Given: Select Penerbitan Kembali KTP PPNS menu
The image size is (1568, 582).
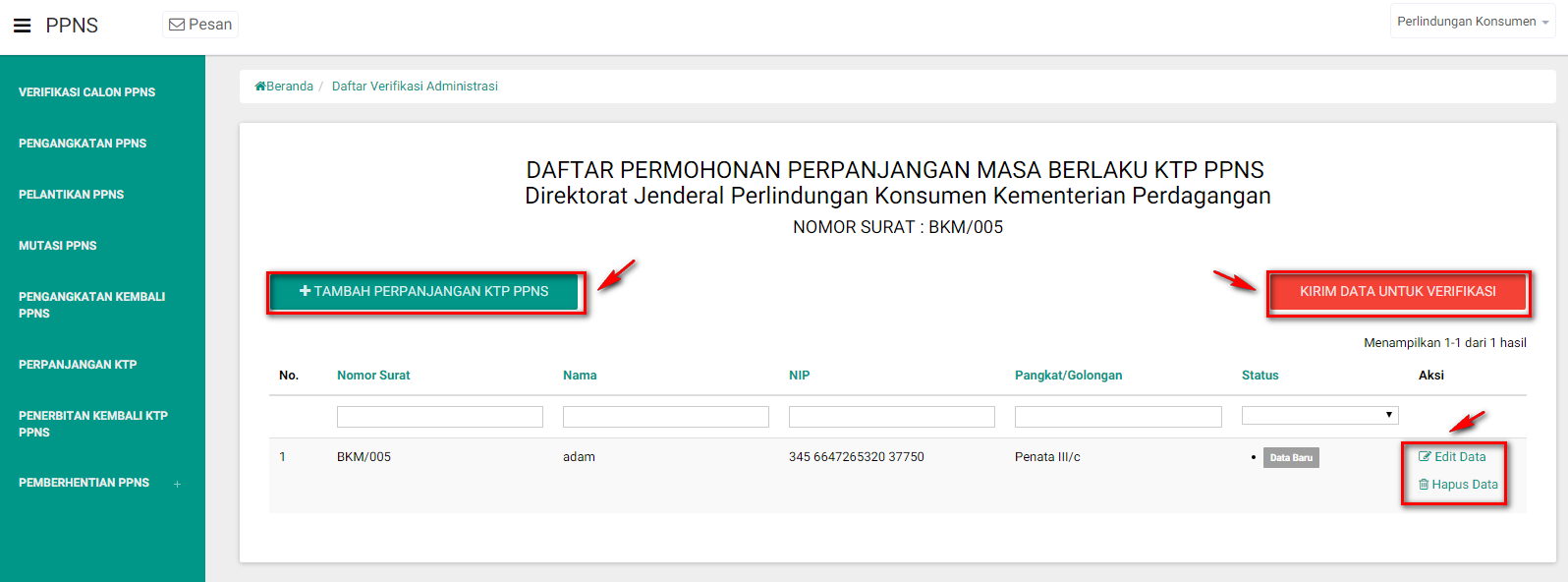Looking at the screenshot, I should [93, 424].
